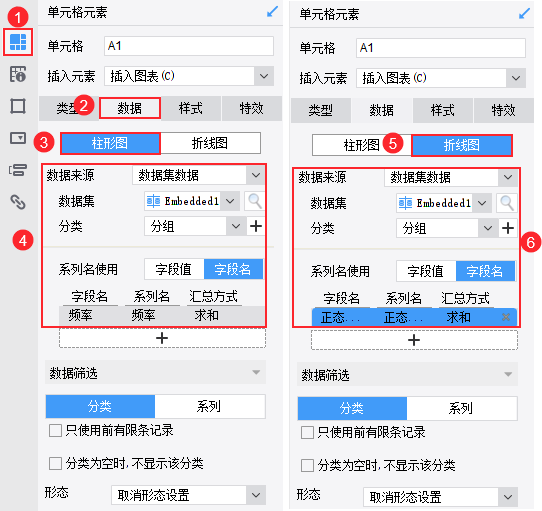Viewport: 542px width, 511px height.
Task: Select '折线图' button in left panel
Action: tap(210, 143)
